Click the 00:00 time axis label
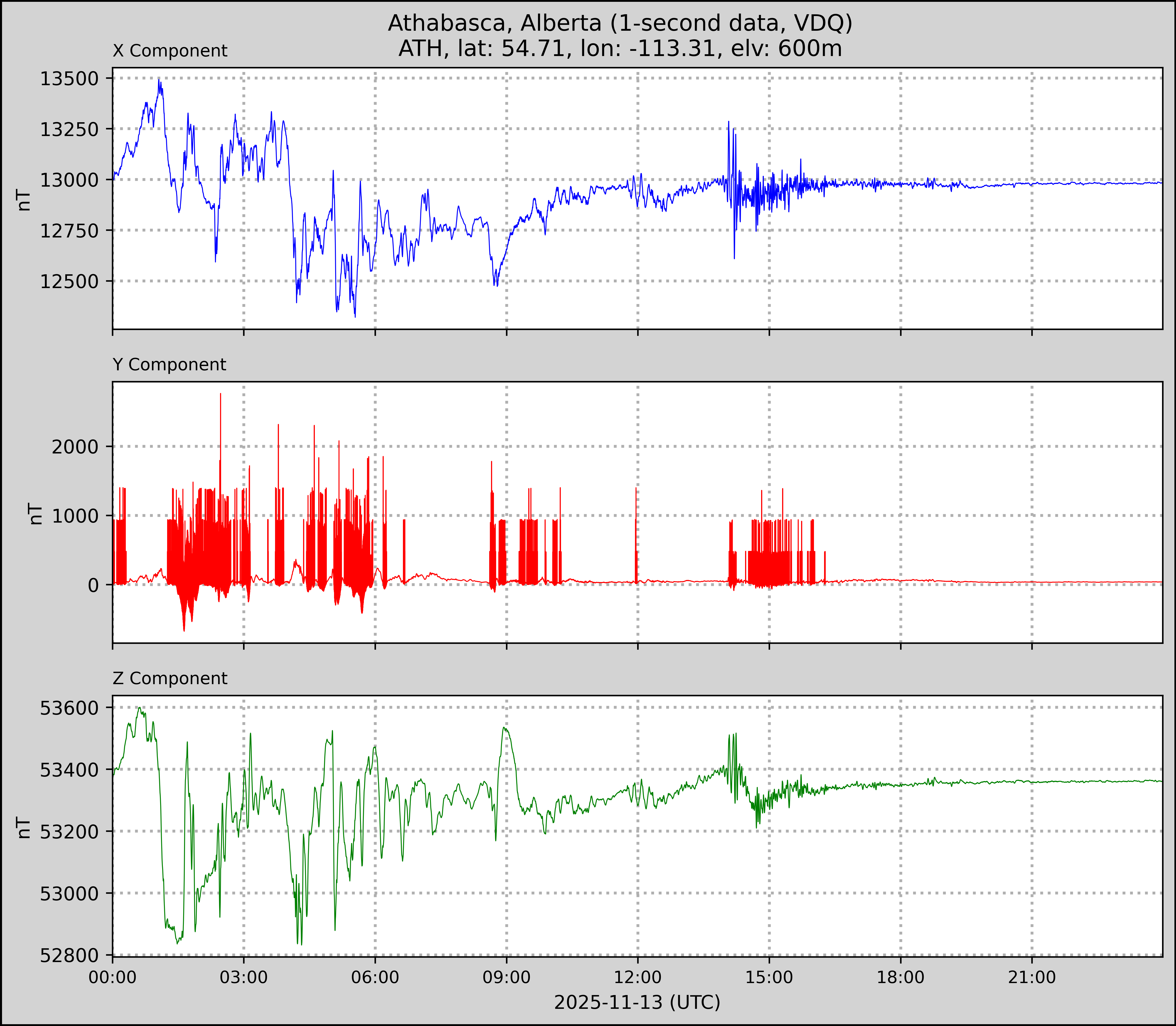The image size is (1176, 1026). tap(113, 977)
